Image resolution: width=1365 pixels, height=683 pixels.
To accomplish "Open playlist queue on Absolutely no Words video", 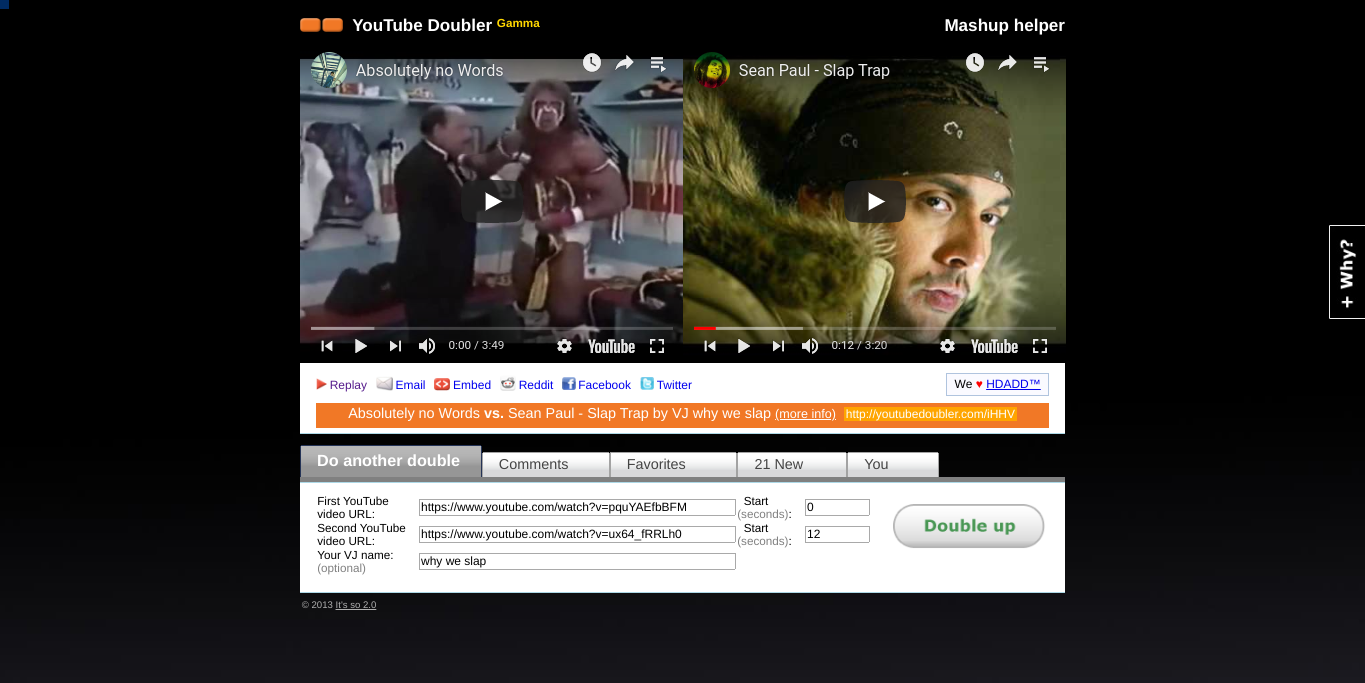I will (658, 63).
